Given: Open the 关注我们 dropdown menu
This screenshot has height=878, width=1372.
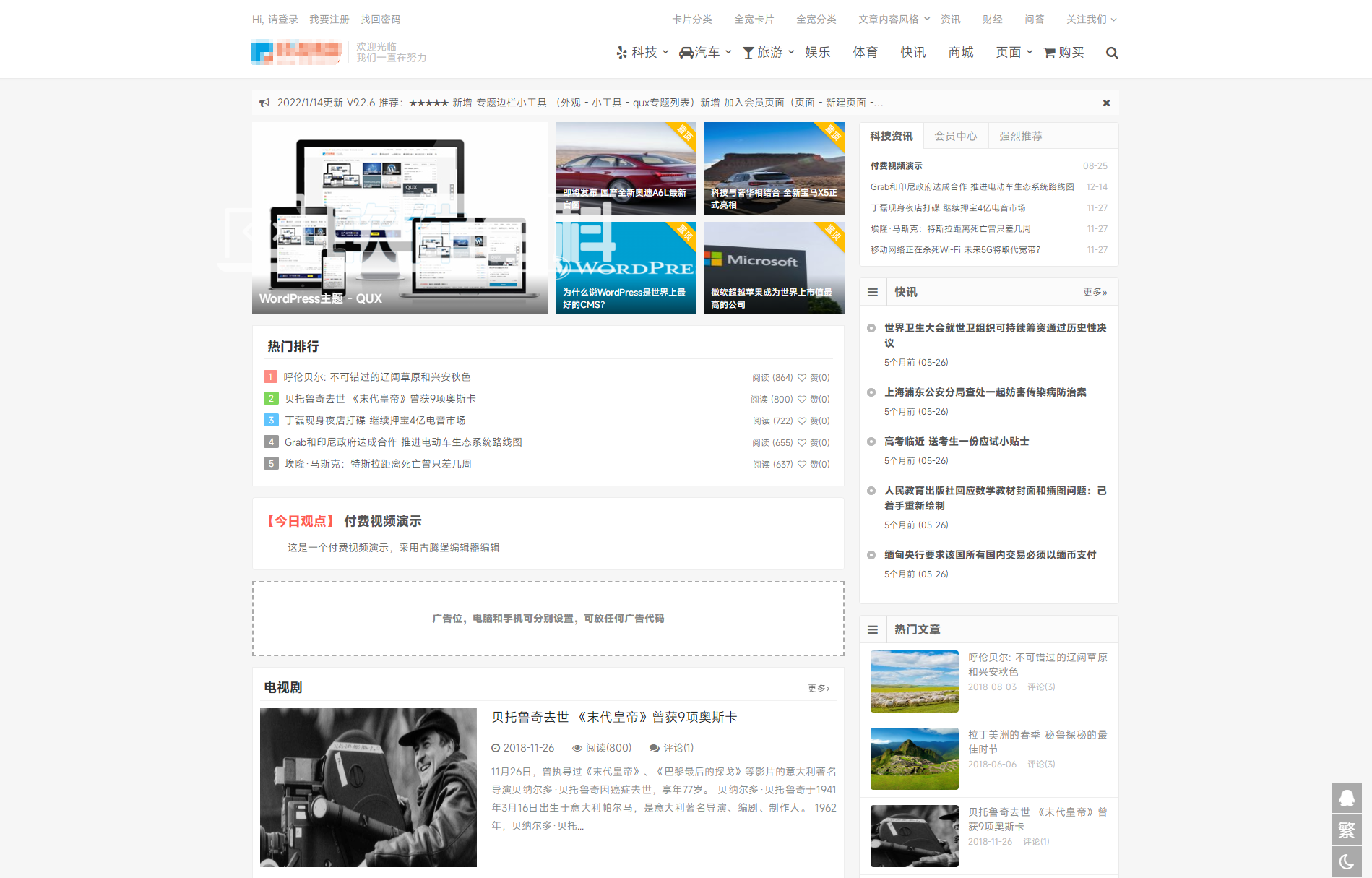Looking at the screenshot, I should pos(1091,20).
